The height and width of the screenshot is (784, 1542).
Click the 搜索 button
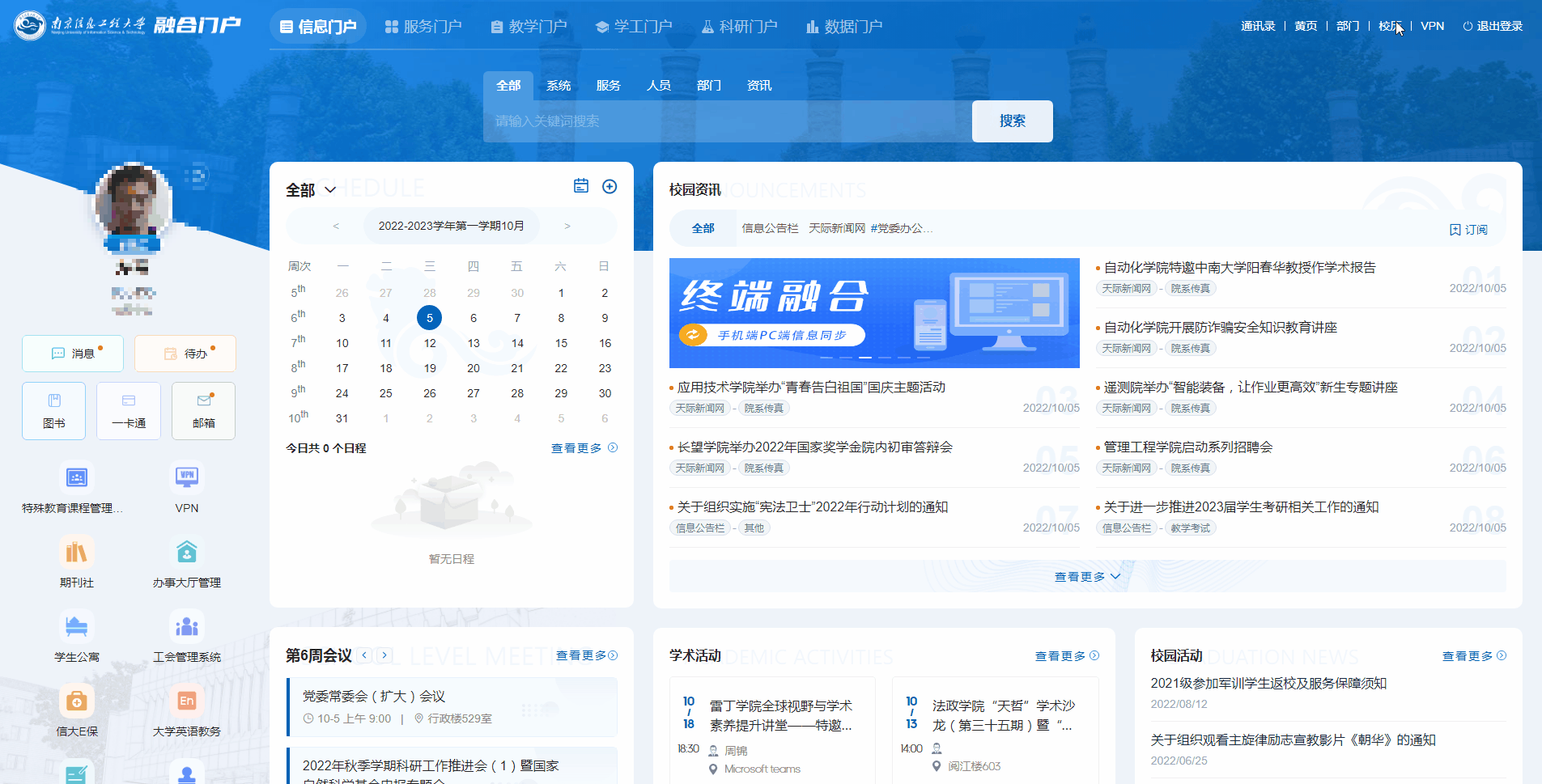coord(1012,121)
